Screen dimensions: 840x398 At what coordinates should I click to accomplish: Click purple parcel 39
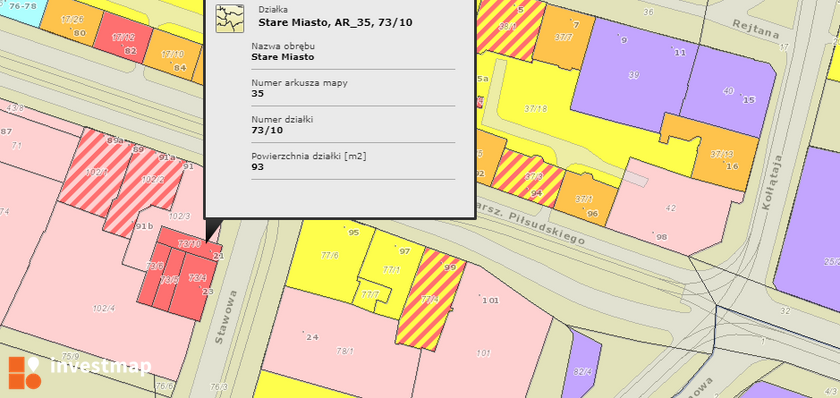pyautogui.click(x=634, y=76)
